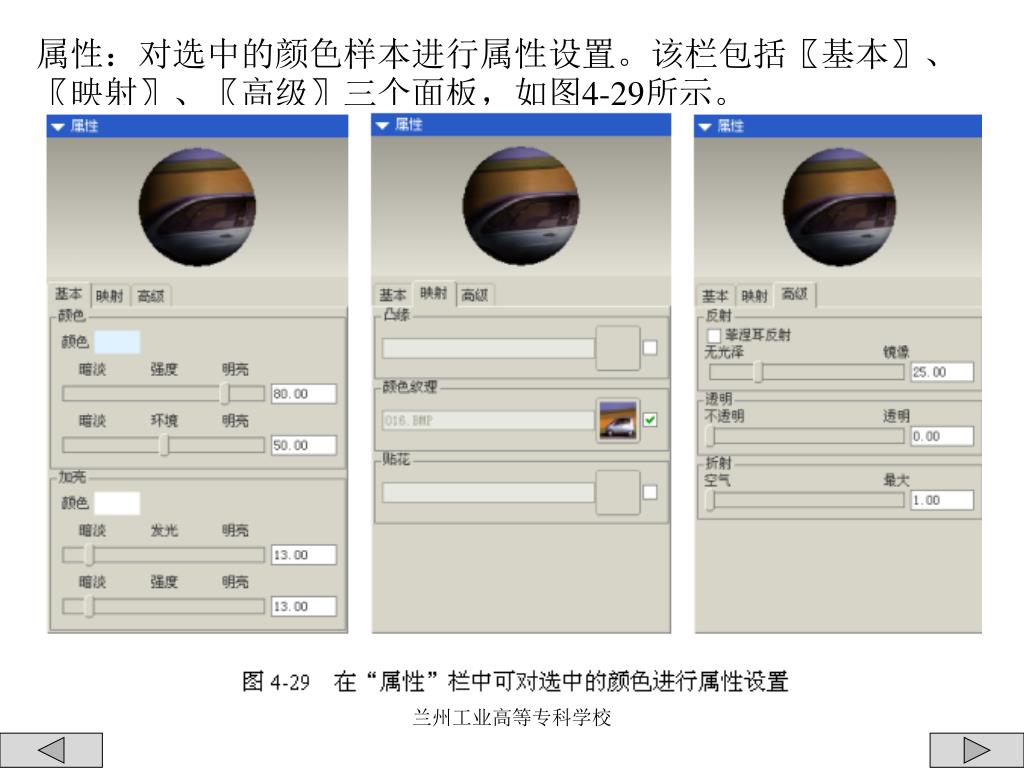Select 高级 tab in right panel
This screenshot has width=1024, height=768.
(795, 294)
